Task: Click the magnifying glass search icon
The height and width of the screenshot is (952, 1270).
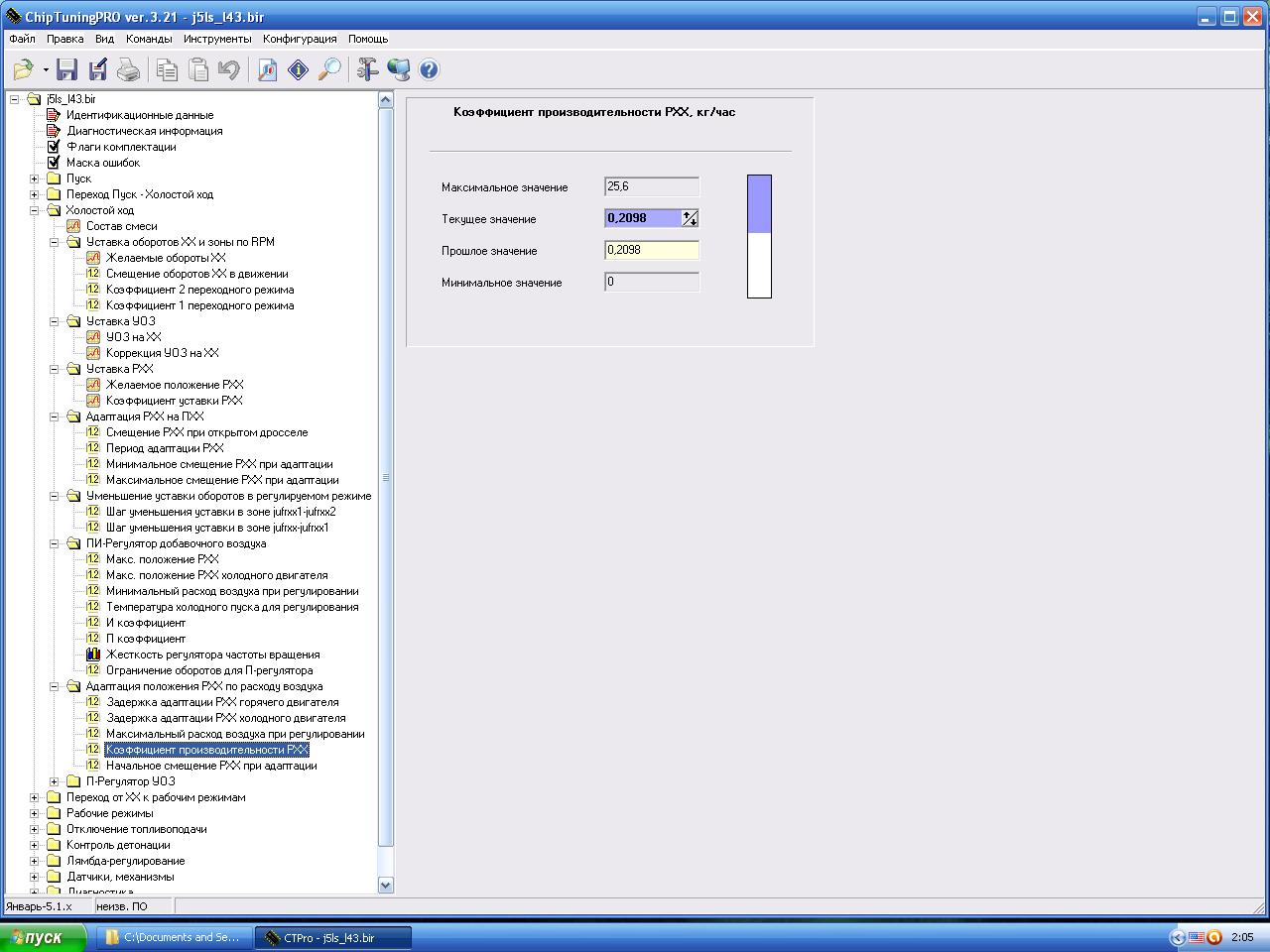Action: pos(329,69)
